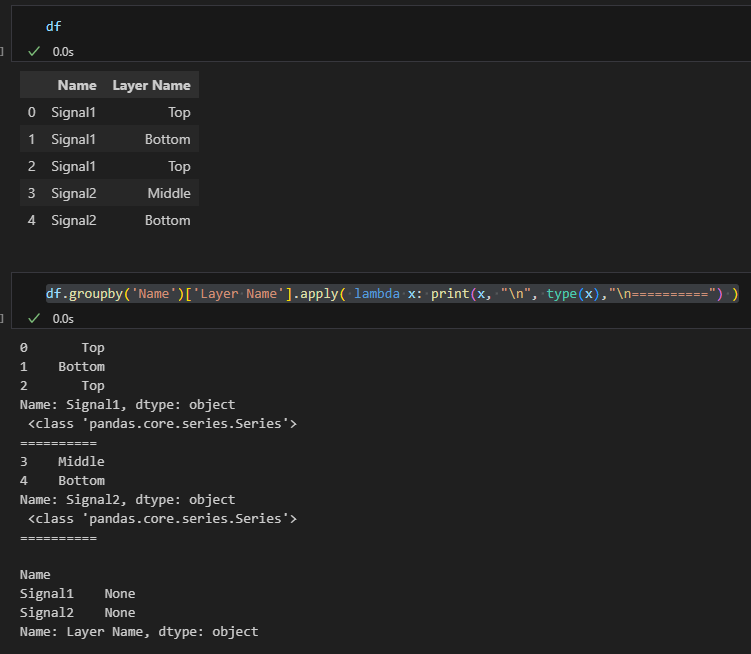The width and height of the screenshot is (751, 654).
Task: Click the 'Signal1 None' result line
Action: coord(78,594)
